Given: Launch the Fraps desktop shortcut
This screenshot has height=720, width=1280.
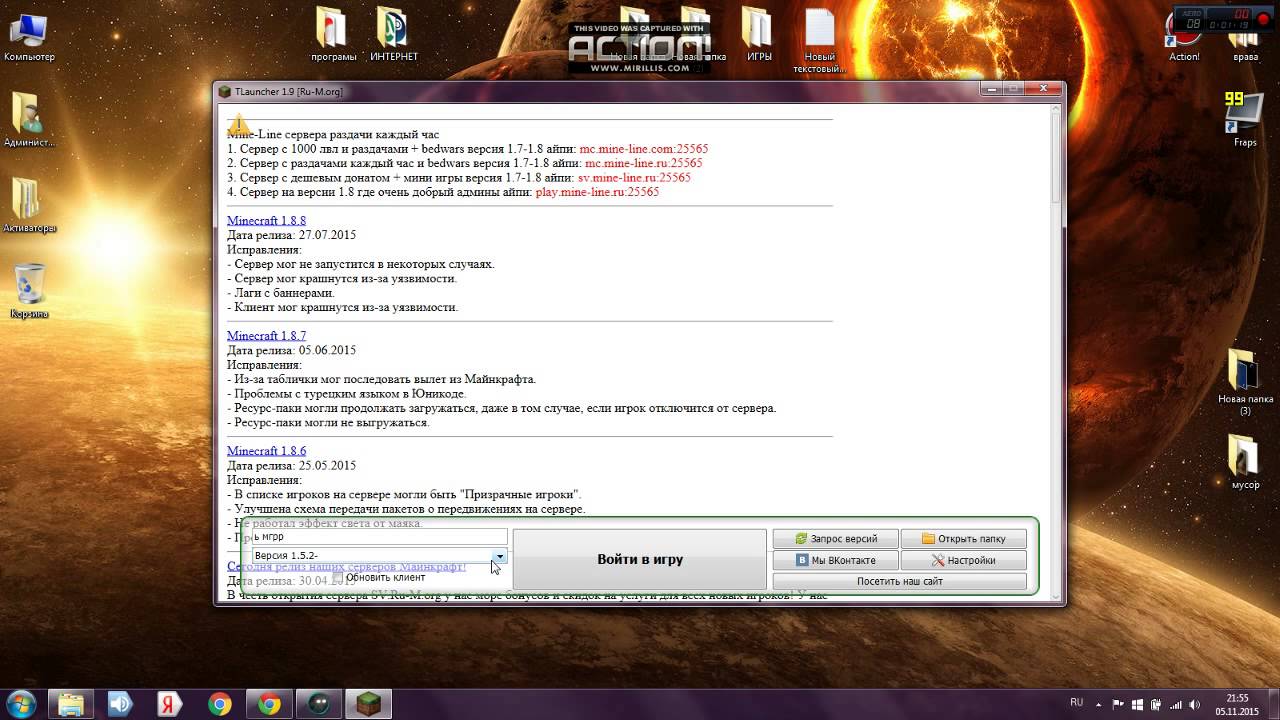Looking at the screenshot, I should tap(1244, 120).
